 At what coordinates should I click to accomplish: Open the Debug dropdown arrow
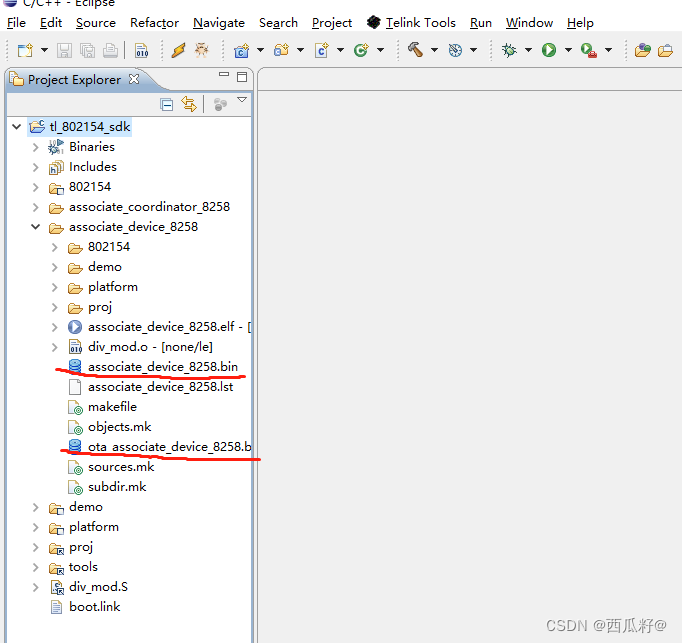coord(528,50)
